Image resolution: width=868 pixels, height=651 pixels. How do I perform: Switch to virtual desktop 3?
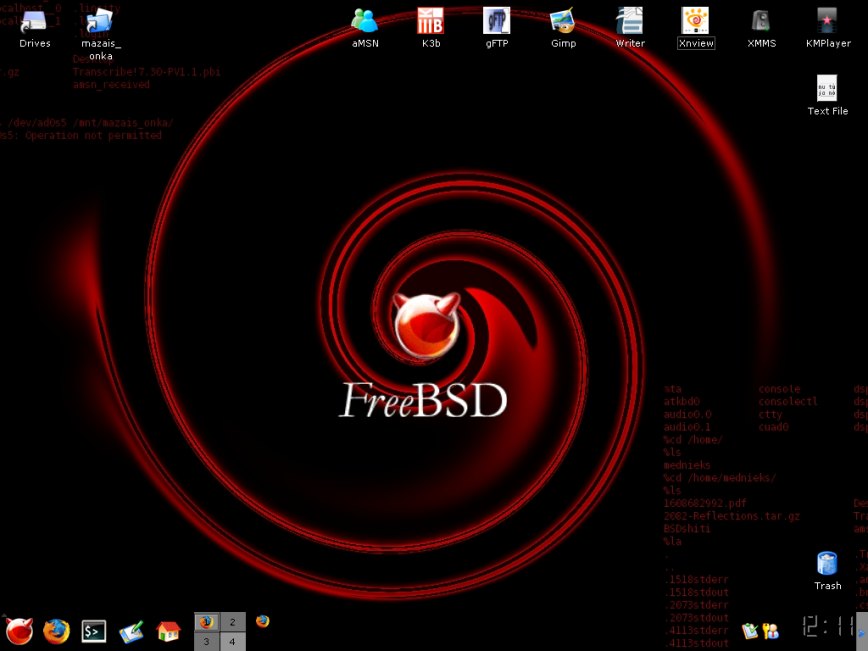[x=206, y=642]
